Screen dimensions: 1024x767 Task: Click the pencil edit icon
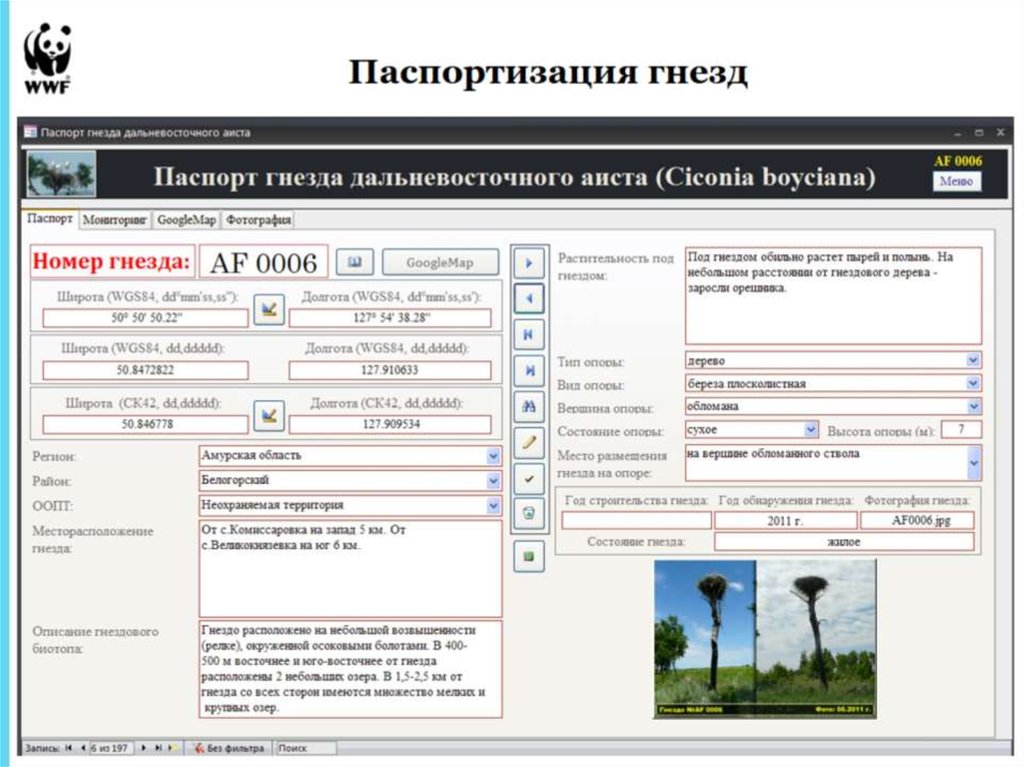coord(529,441)
